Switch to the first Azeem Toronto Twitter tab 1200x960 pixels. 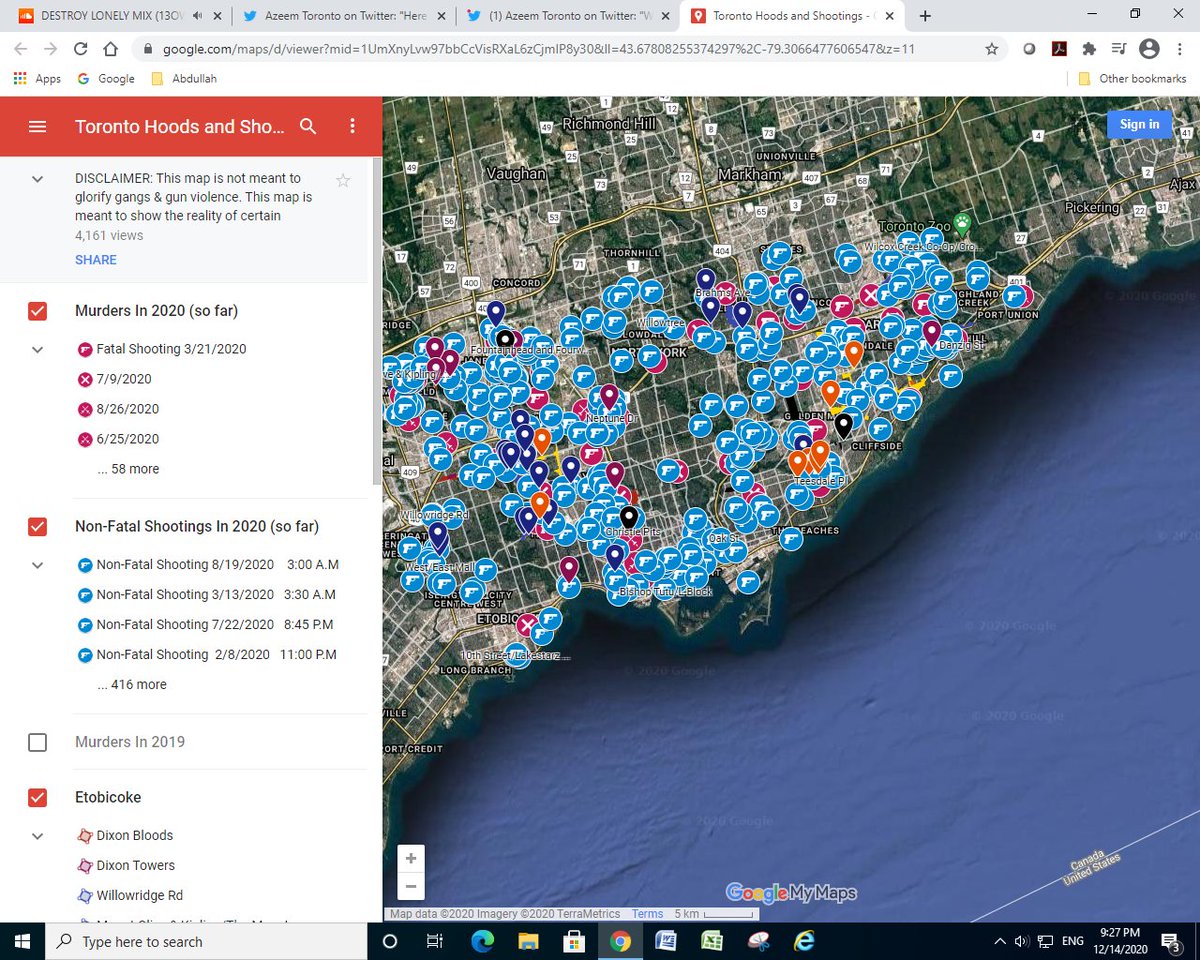pyautogui.click(x=342, y=16)
